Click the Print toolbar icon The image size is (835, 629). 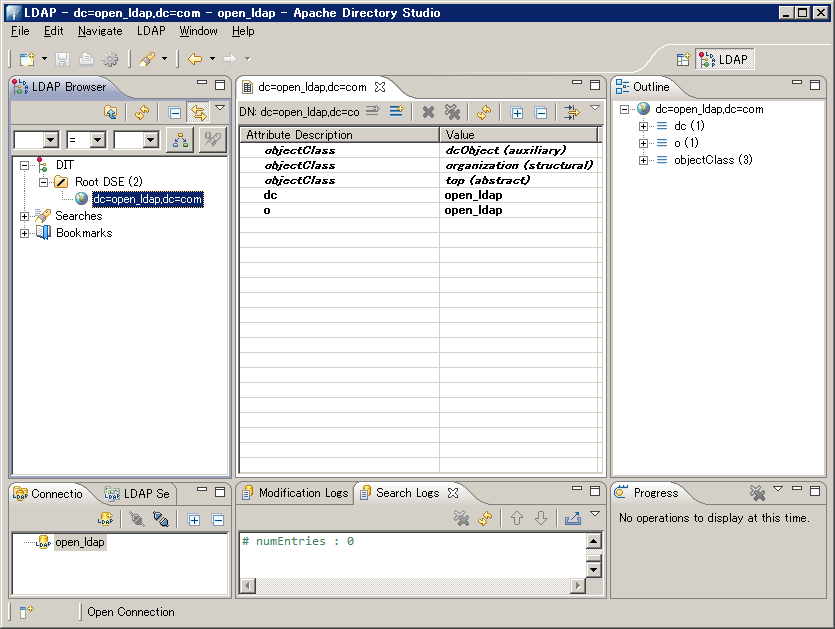pos(86,59)
